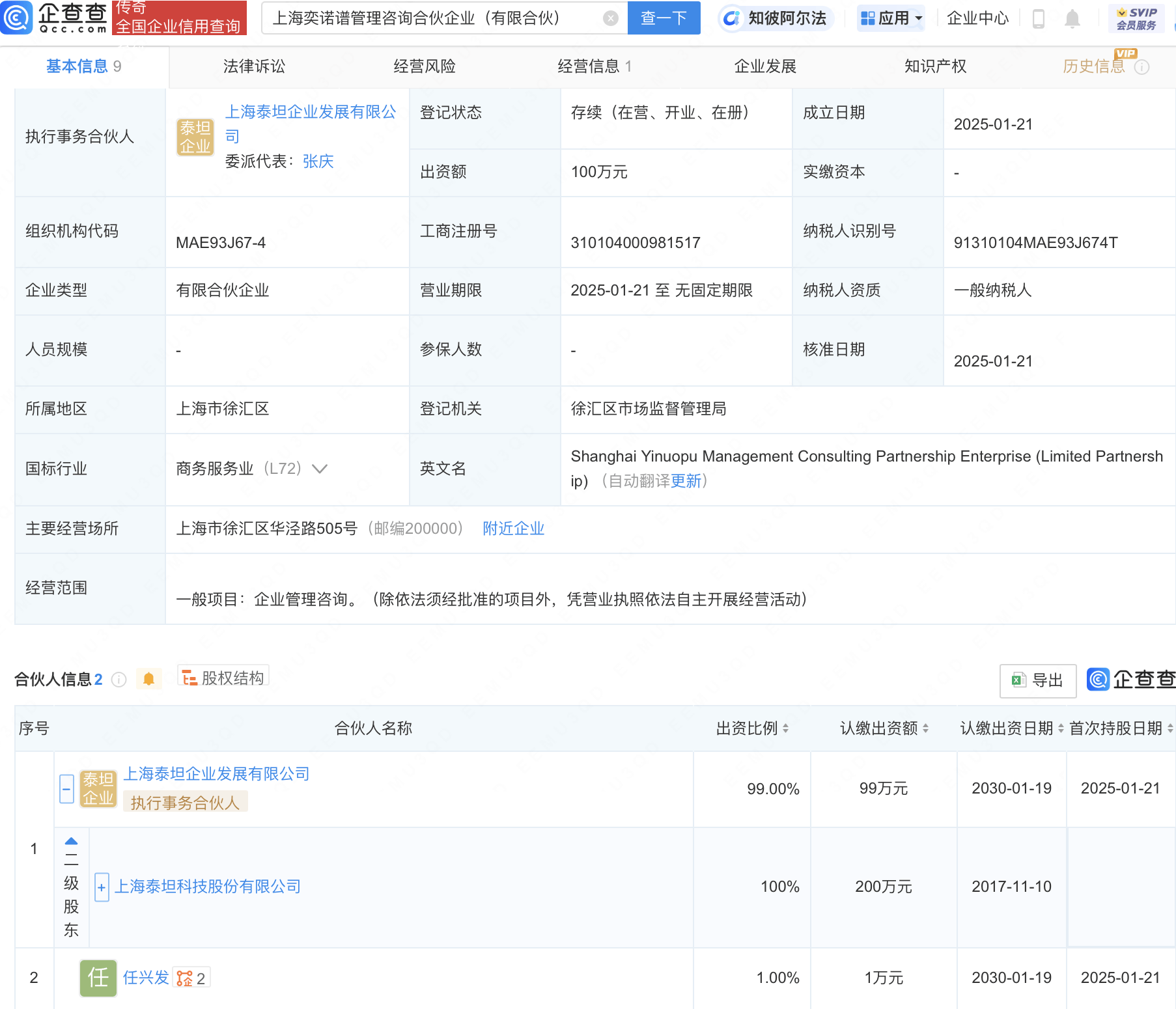This screenshot has width=1176, height=1009.
Task: Open the 上海泰坦科技股份有限公司 link
Action: (x=208, y=887)
